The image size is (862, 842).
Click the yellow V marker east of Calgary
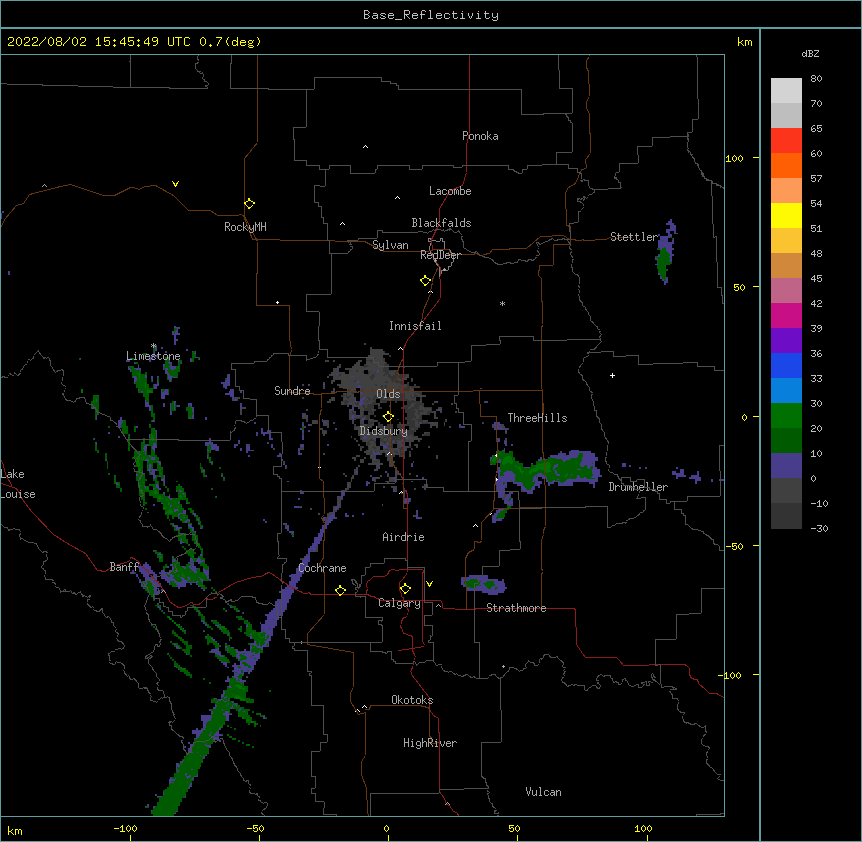(x=429, y=584)
